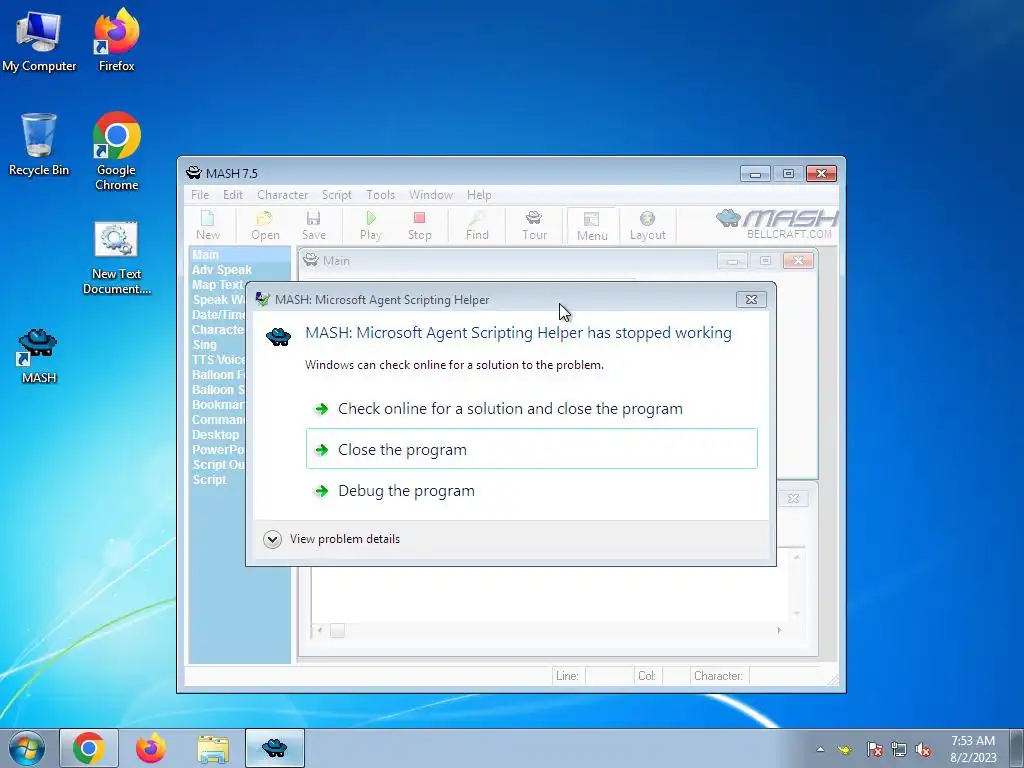The height and width of the screenshot is (768, 1024).
Task: Select Adv Speak in the sidebar
Action: (x=221, y=270)
